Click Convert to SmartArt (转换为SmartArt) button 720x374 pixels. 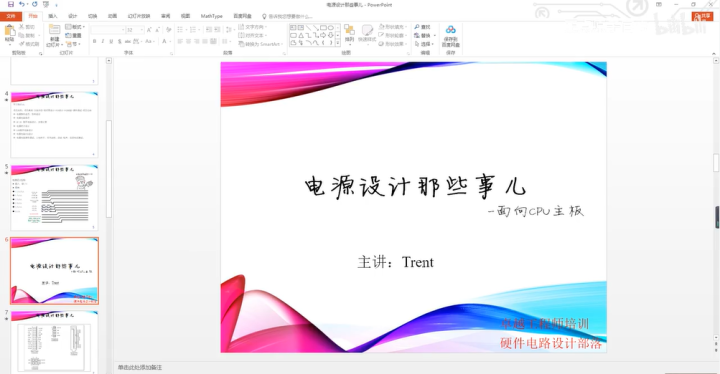point(259,44)
